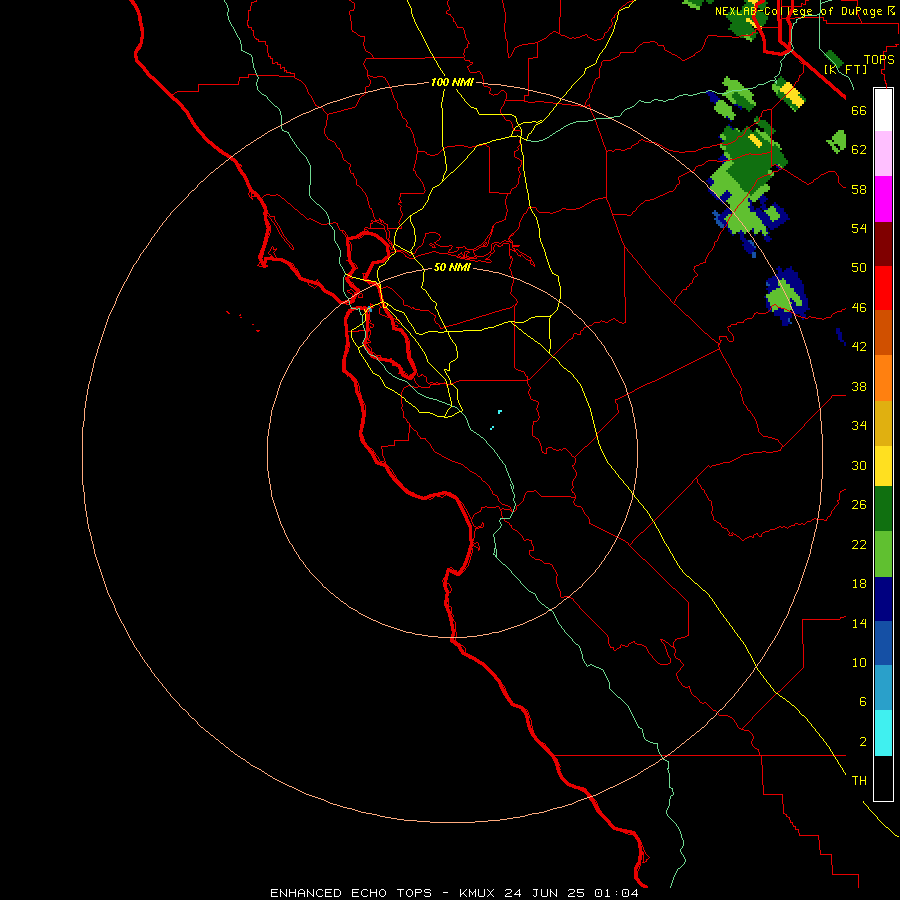Click the magenta legend swatch

[883, 199]
